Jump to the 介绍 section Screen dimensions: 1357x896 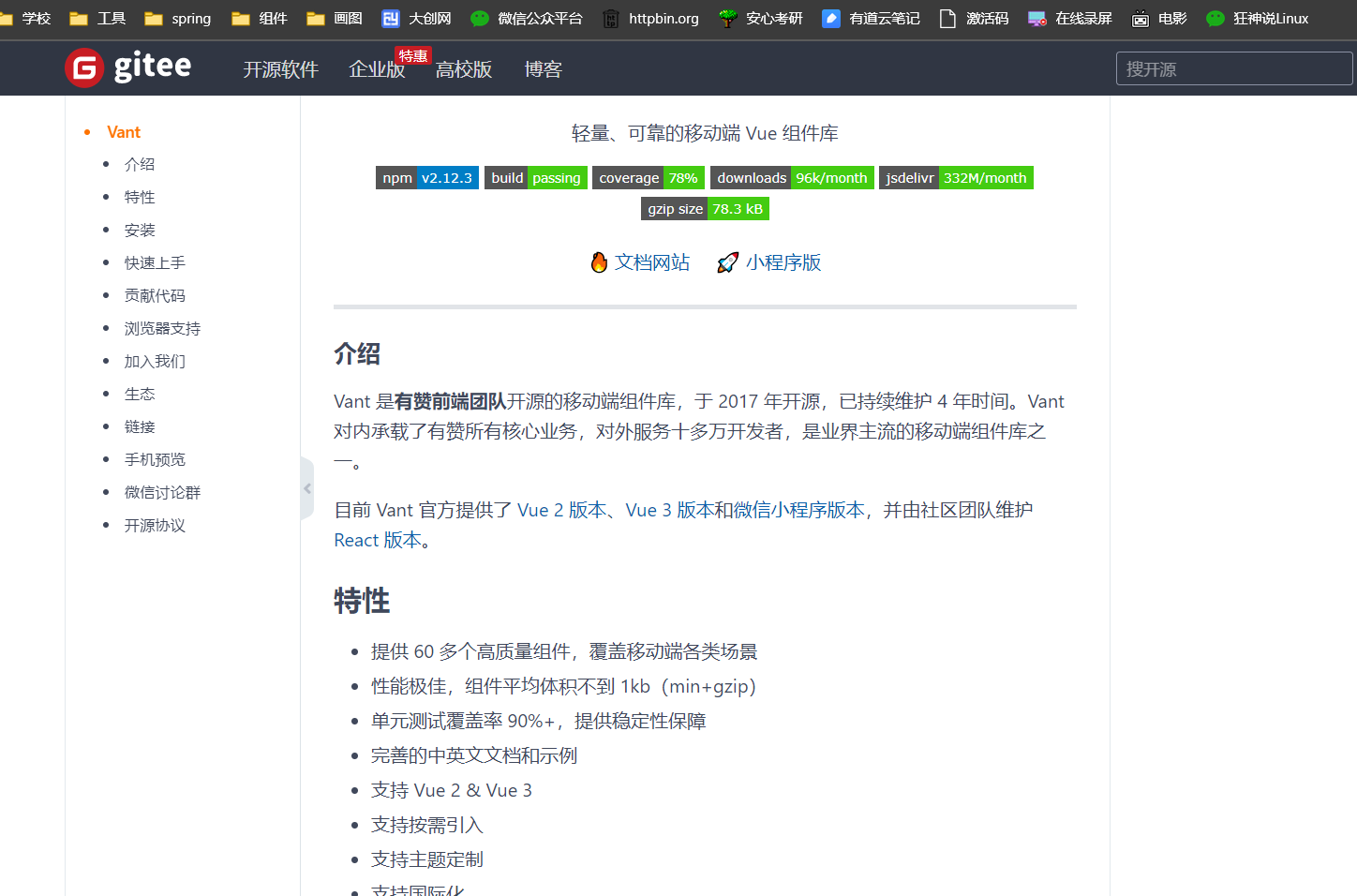[x=140, y=164]
